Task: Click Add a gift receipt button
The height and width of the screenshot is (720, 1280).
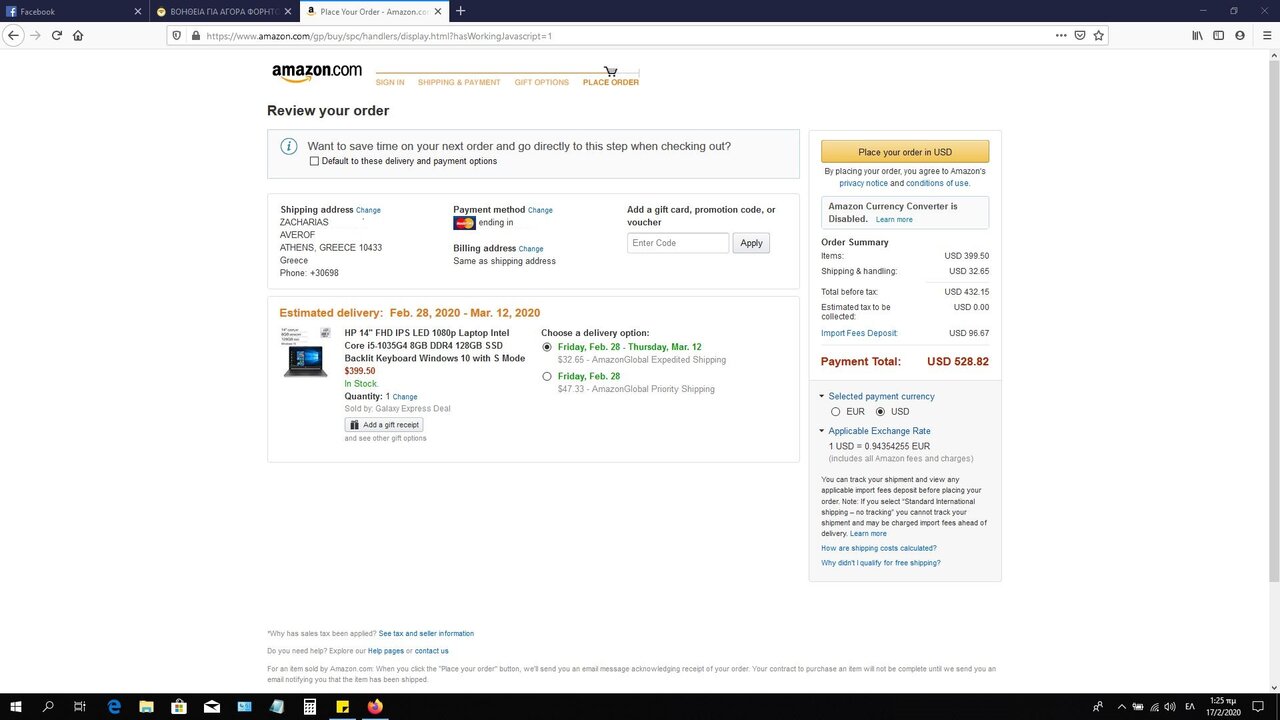Action: (x=384, y=425)
